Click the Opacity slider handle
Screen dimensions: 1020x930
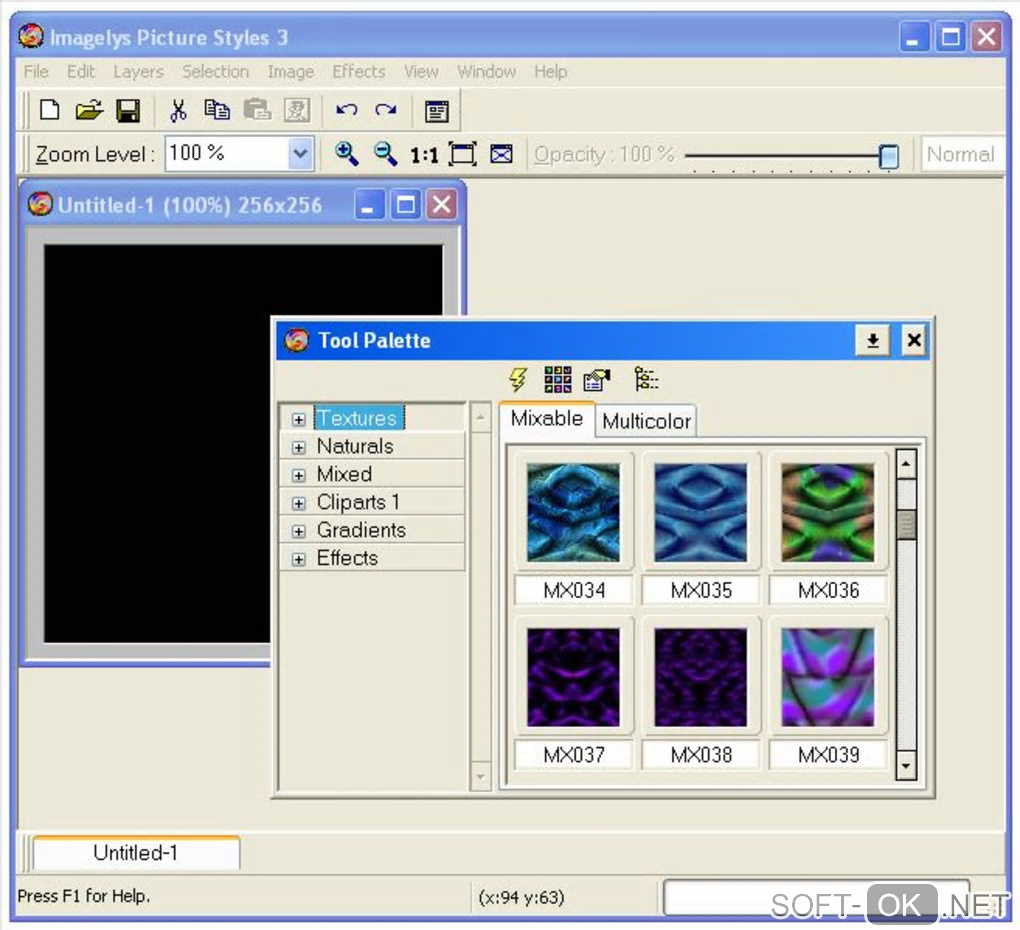click(x=889, y=156)
